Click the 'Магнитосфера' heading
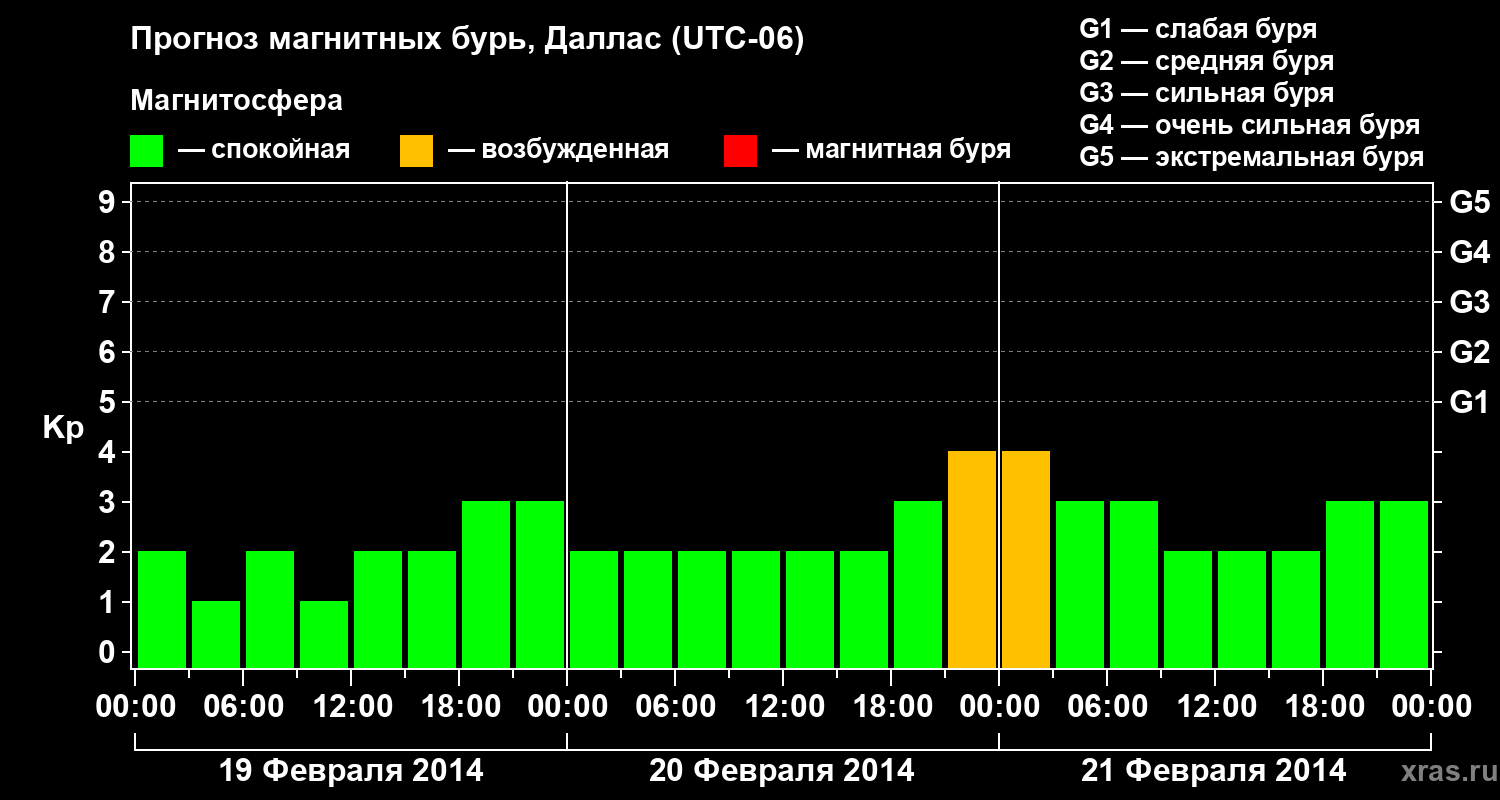Viewport: 1500px width, 800px height. click(x=236, y=101)
